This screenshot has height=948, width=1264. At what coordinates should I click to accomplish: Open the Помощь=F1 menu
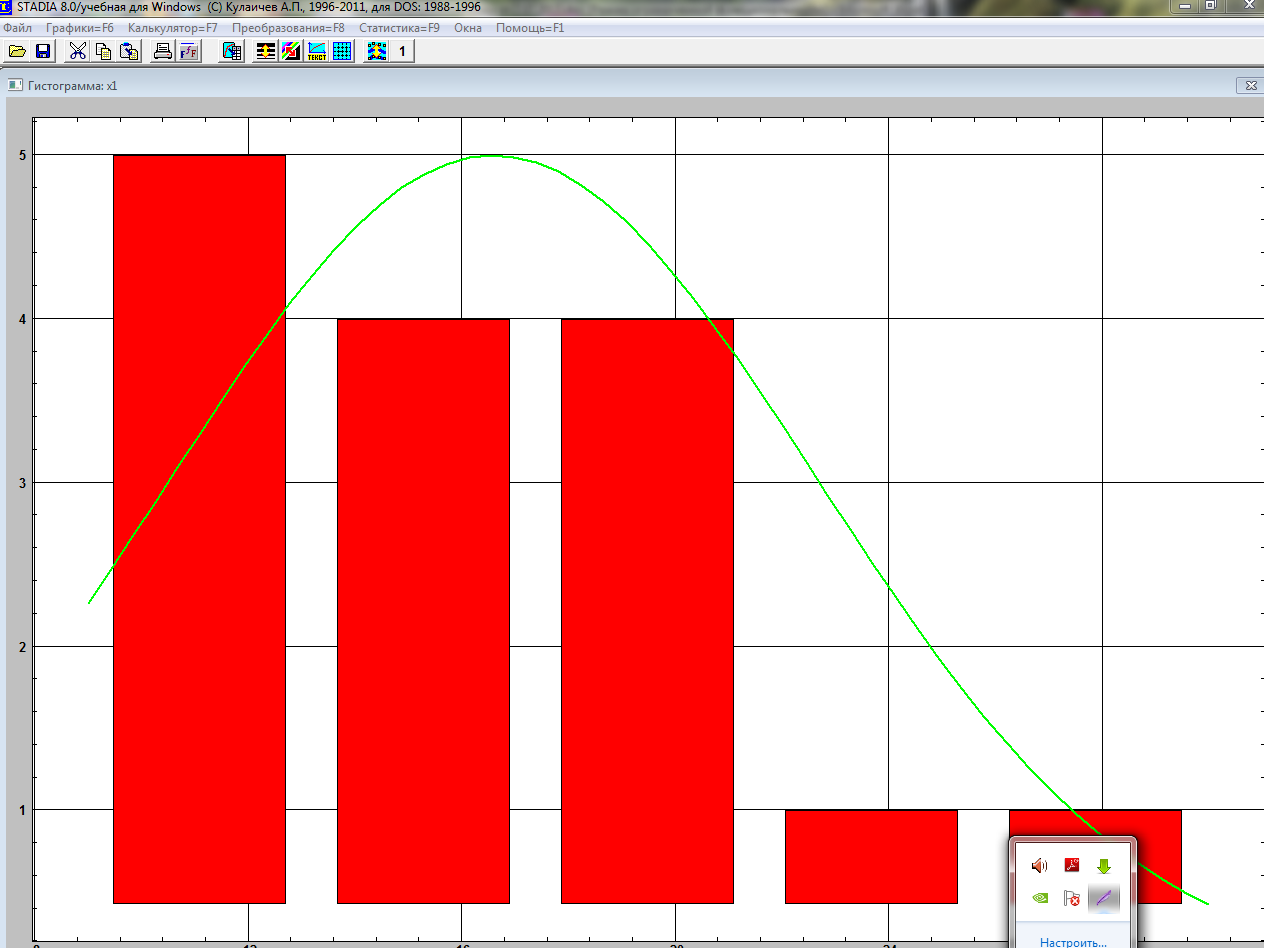pos(530,28)
